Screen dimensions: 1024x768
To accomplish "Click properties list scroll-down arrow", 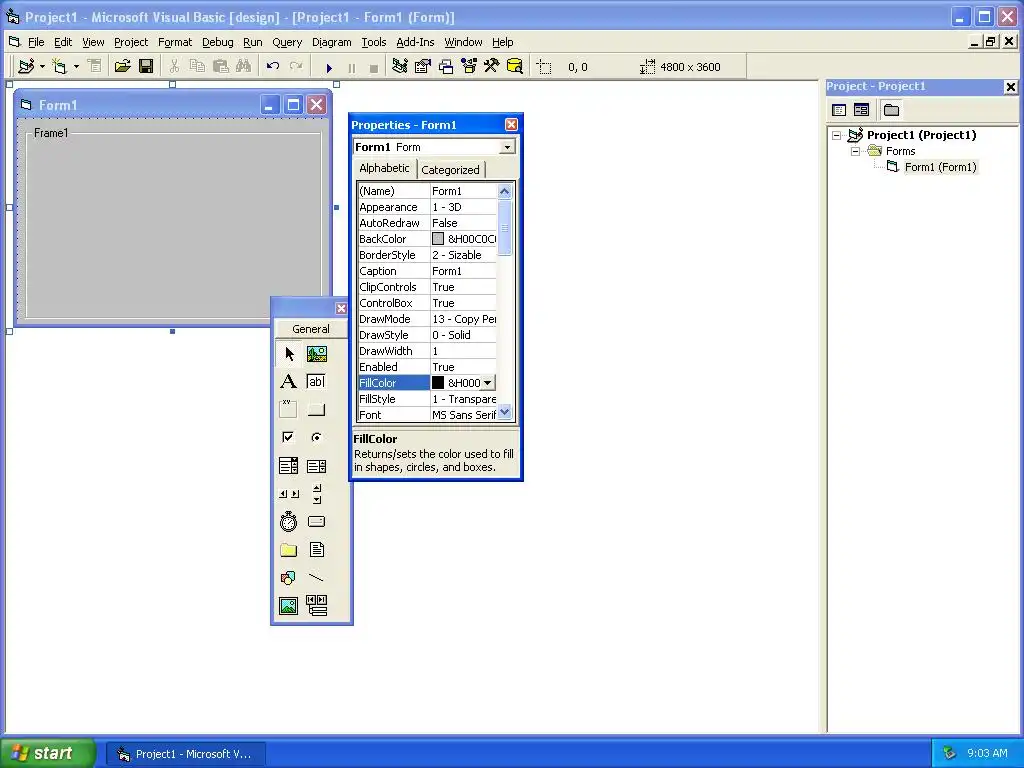I will tap(504, 412).
